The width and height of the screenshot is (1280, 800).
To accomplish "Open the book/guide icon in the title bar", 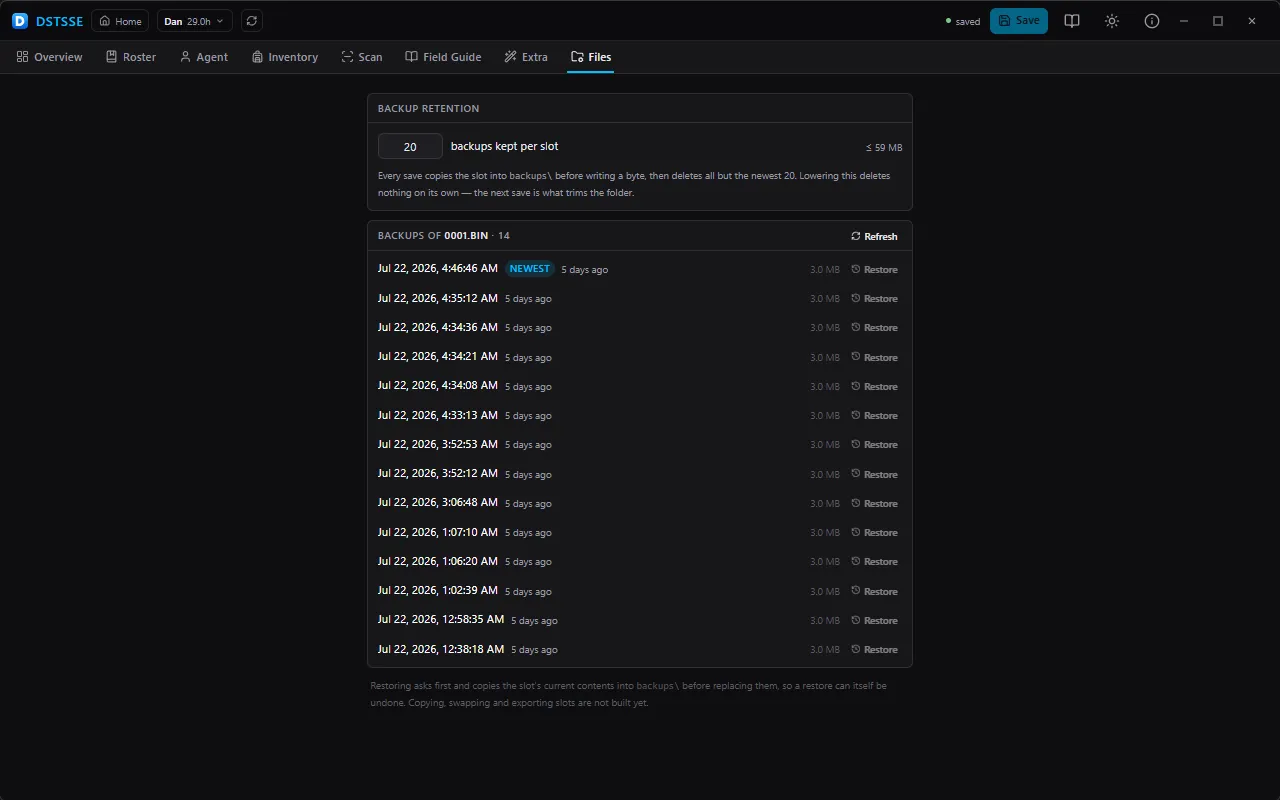I will [x=1072, y=21].
